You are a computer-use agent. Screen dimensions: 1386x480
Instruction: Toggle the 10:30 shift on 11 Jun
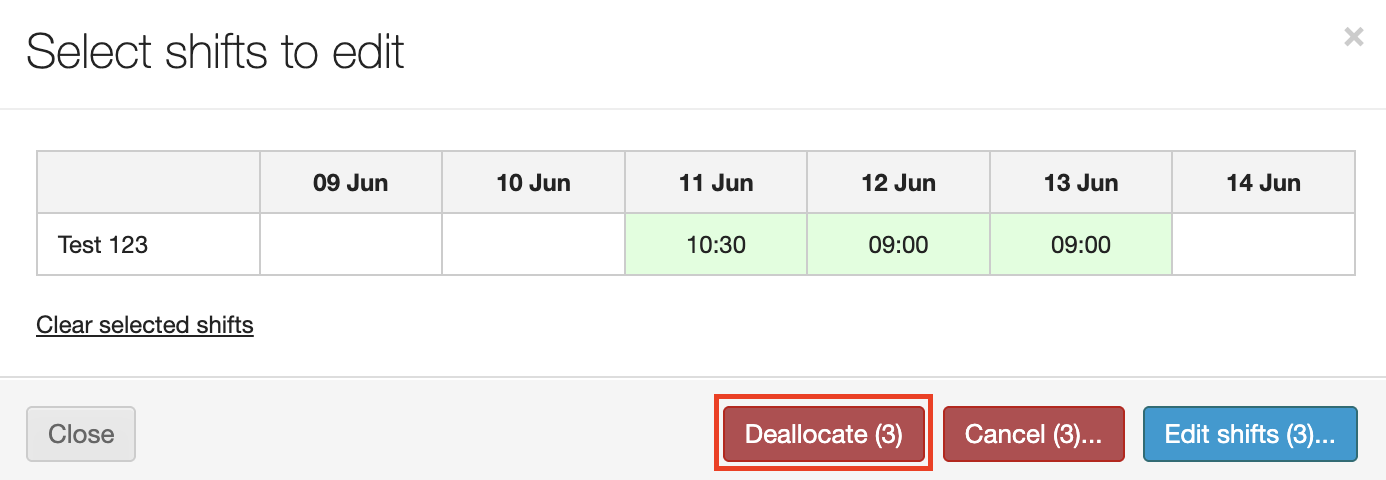coord(716,244)
